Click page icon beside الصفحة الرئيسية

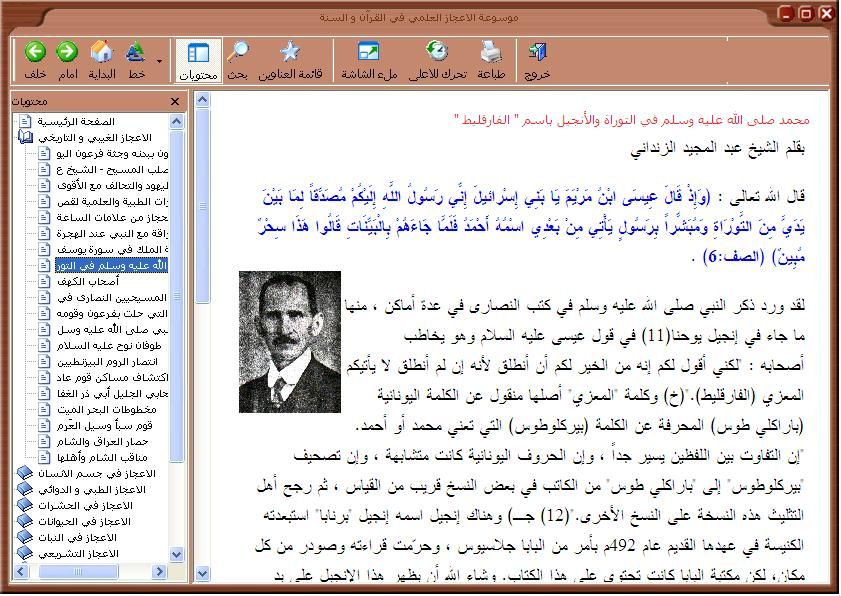pos(25,122)
